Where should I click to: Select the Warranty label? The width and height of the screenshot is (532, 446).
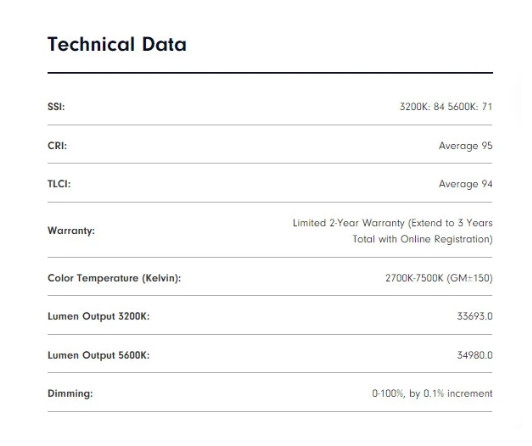coord(71,231)
